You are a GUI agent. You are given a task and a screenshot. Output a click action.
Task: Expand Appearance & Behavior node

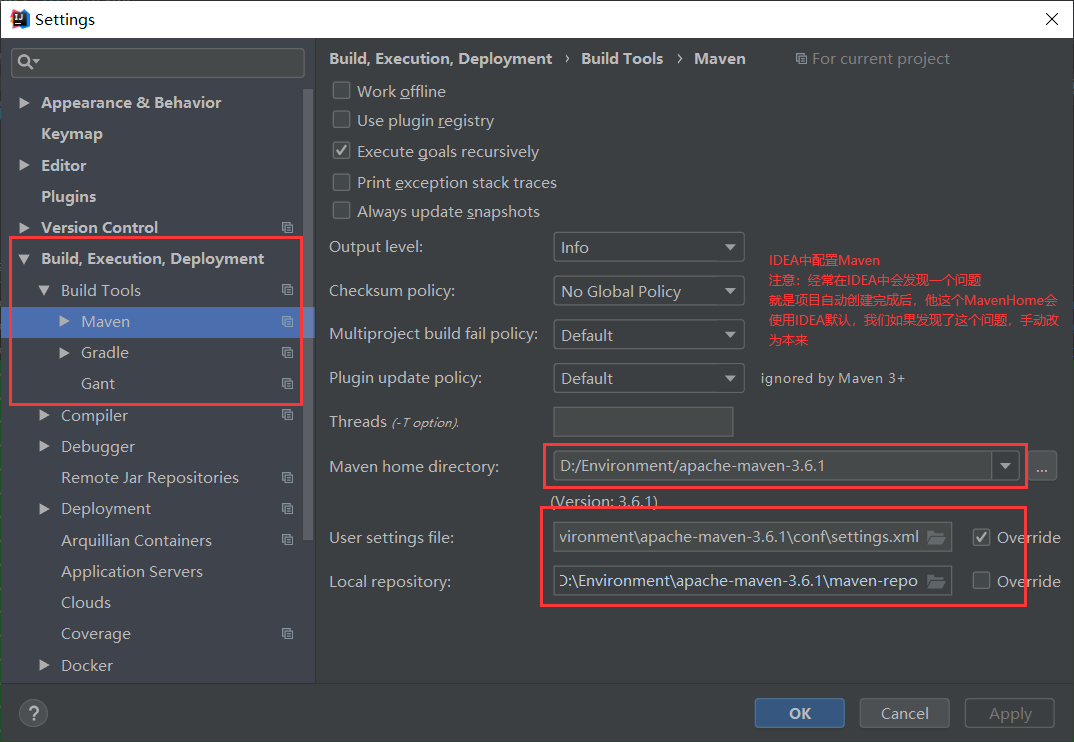(25, 103)
